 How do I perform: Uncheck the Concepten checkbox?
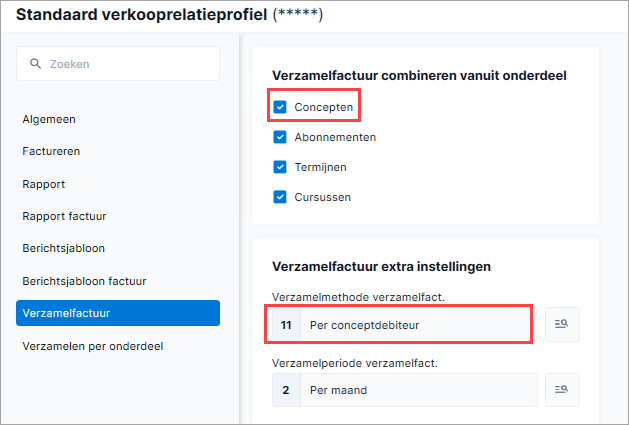pyautogui.click(x=280, y=107)
